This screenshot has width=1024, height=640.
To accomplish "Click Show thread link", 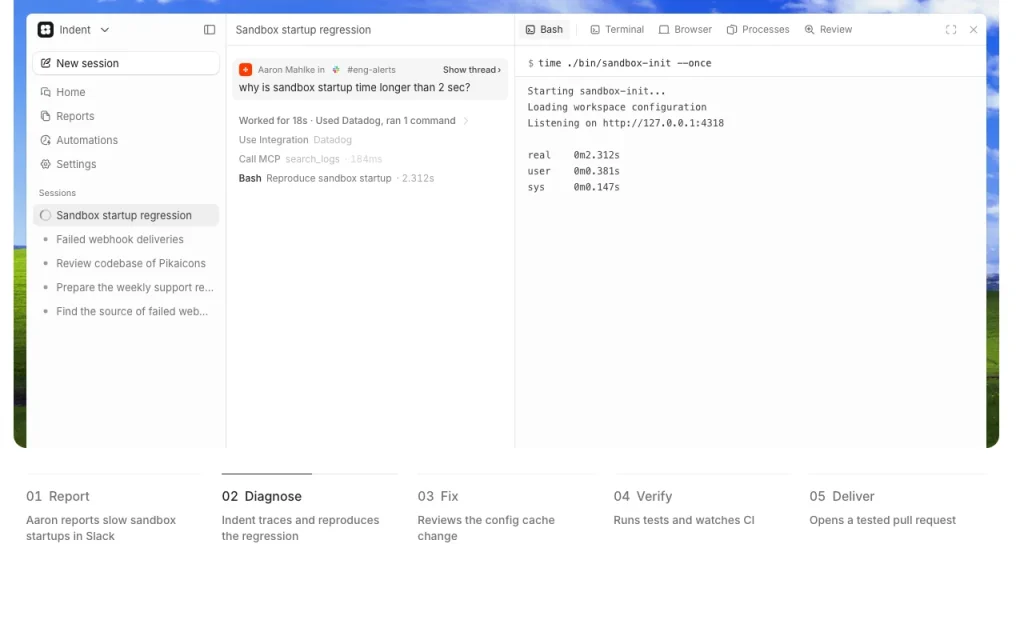I will click(472, 70).
